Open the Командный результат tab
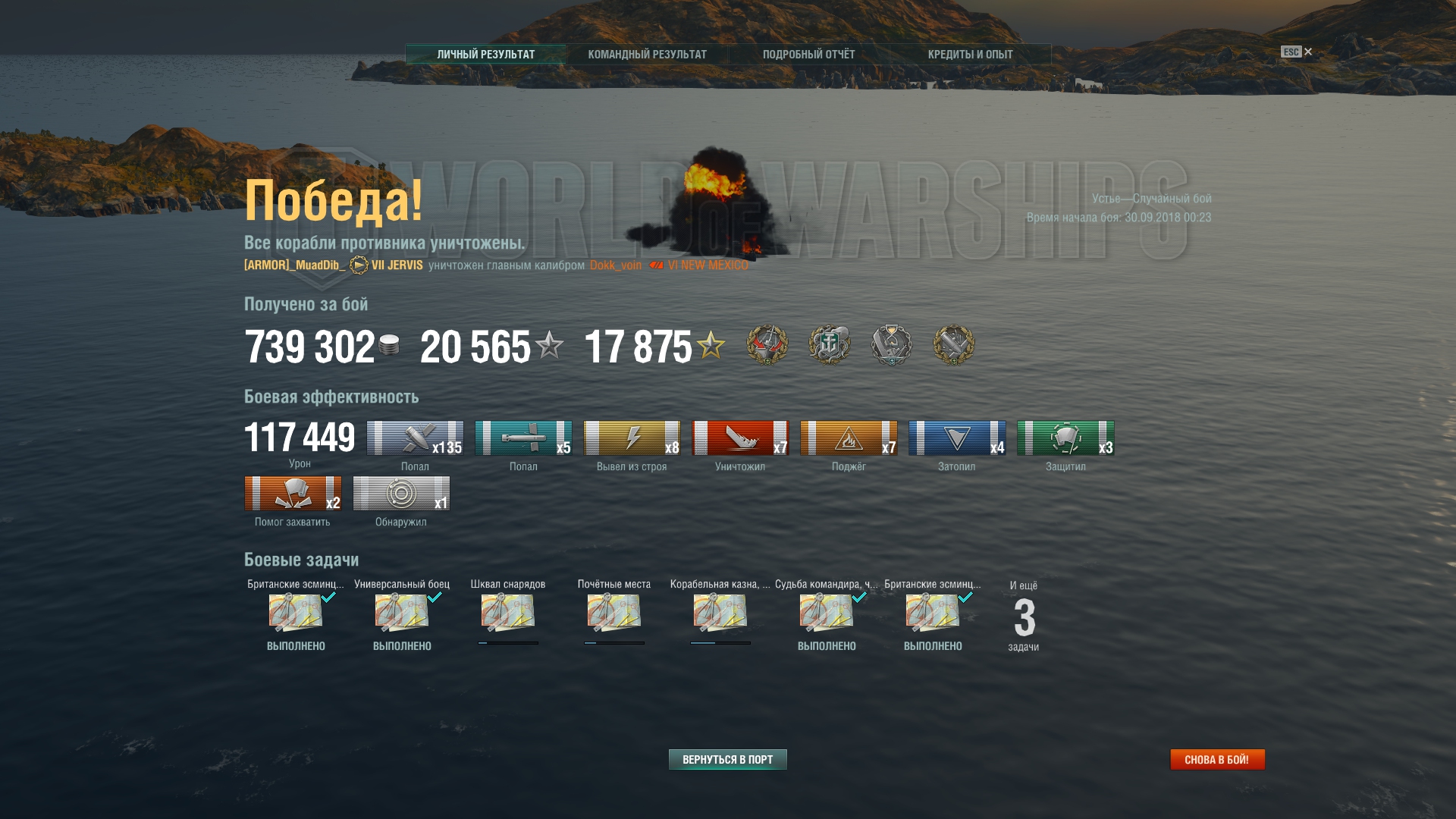Viewport: 1456px width, 819px height. click(647, 55)
